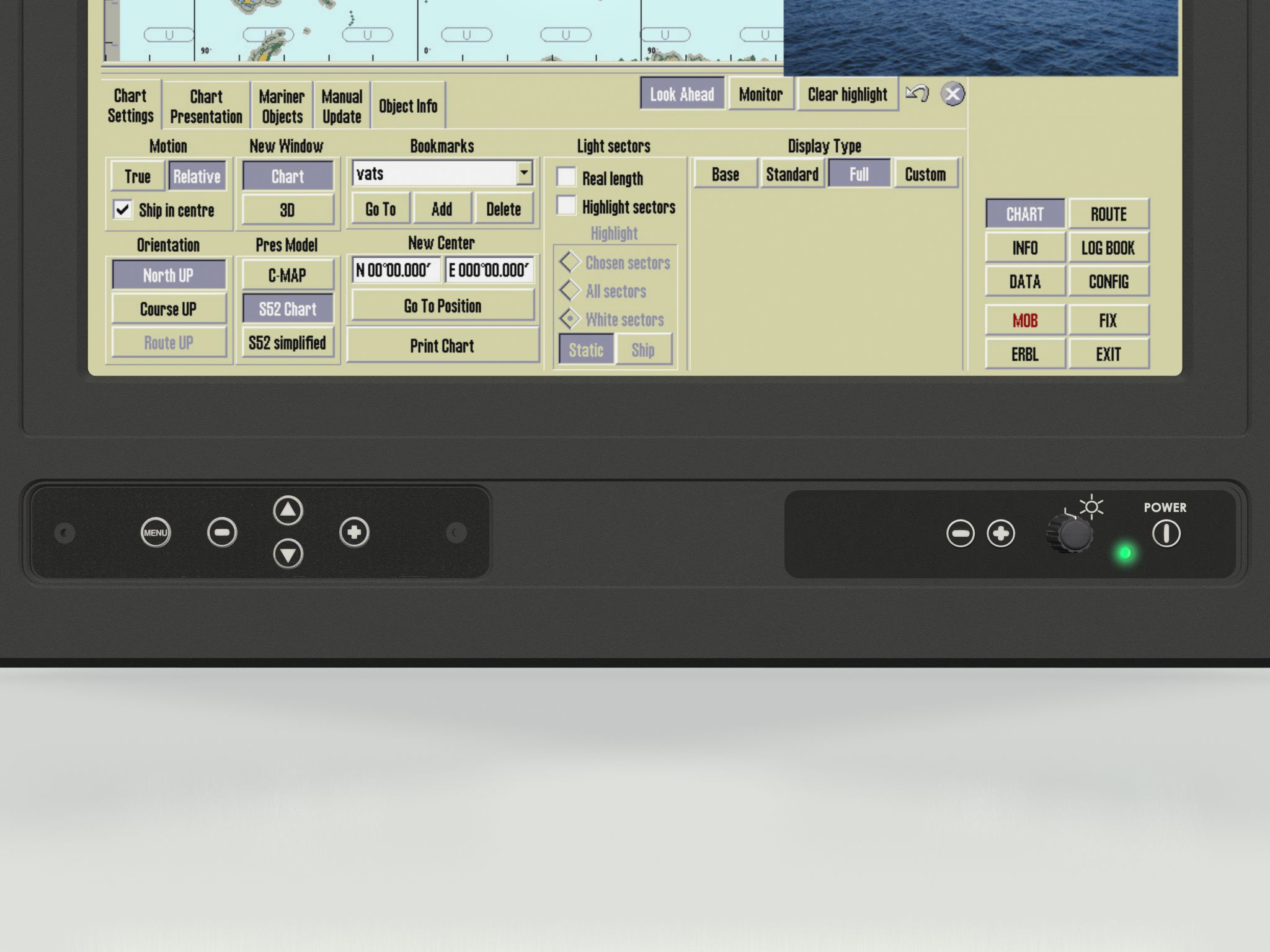The width and height of the screenshot is (1270, 952).
Task: Click the undo arrow icon beside Clear highlight
Action: point(917,94)
